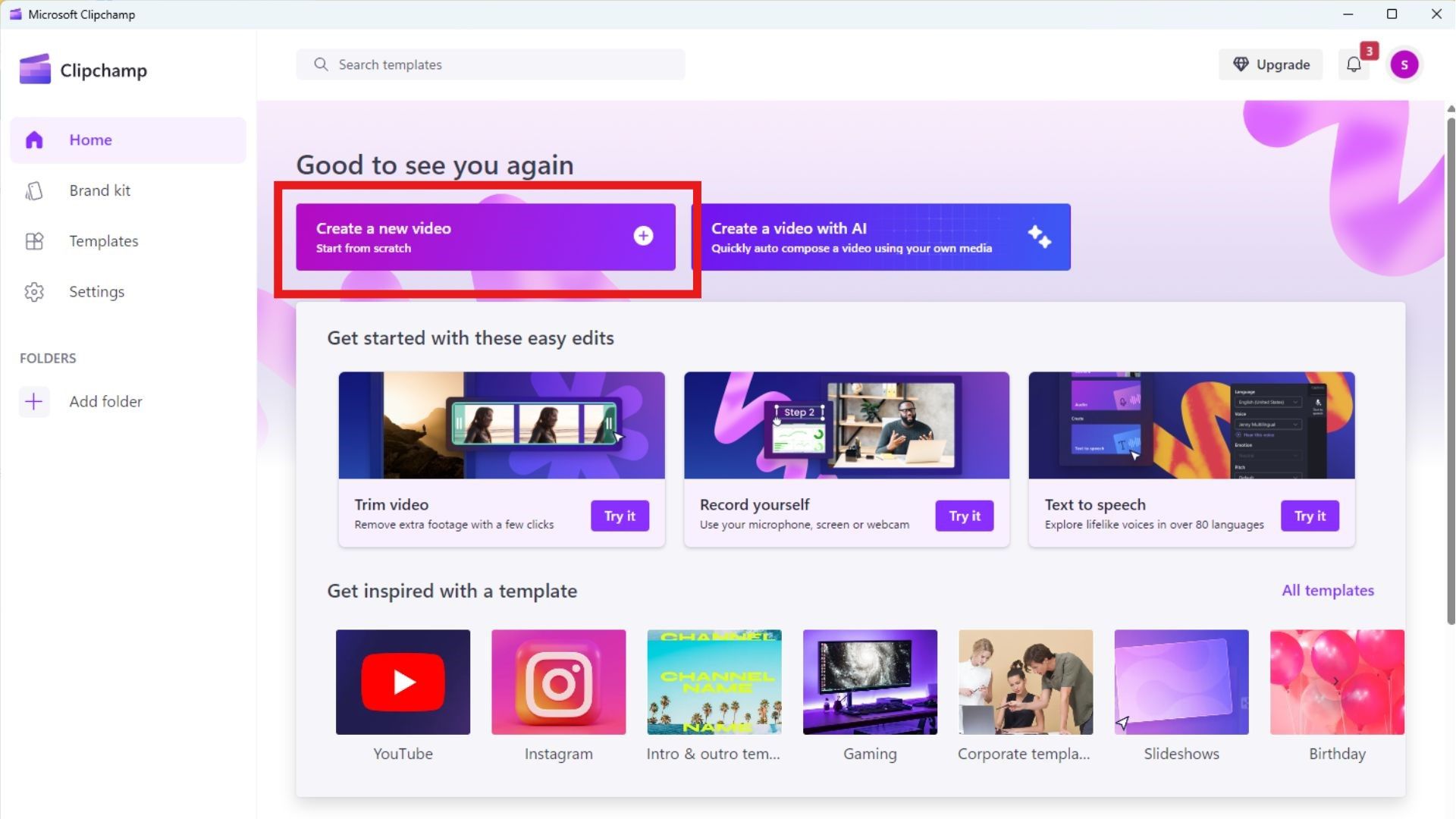Click the Settings gear icon
The height and width of the screenshot is (819, 1456).
[34, 292]
